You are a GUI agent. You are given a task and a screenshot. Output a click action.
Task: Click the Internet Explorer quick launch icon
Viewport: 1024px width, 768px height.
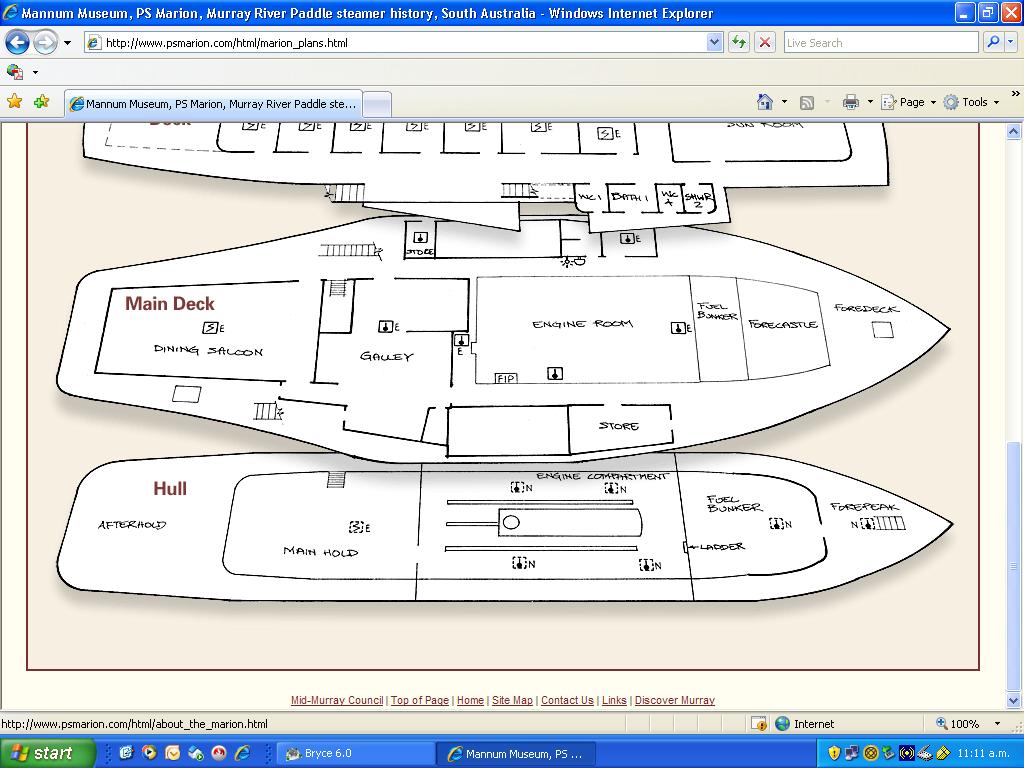[242, 753]
